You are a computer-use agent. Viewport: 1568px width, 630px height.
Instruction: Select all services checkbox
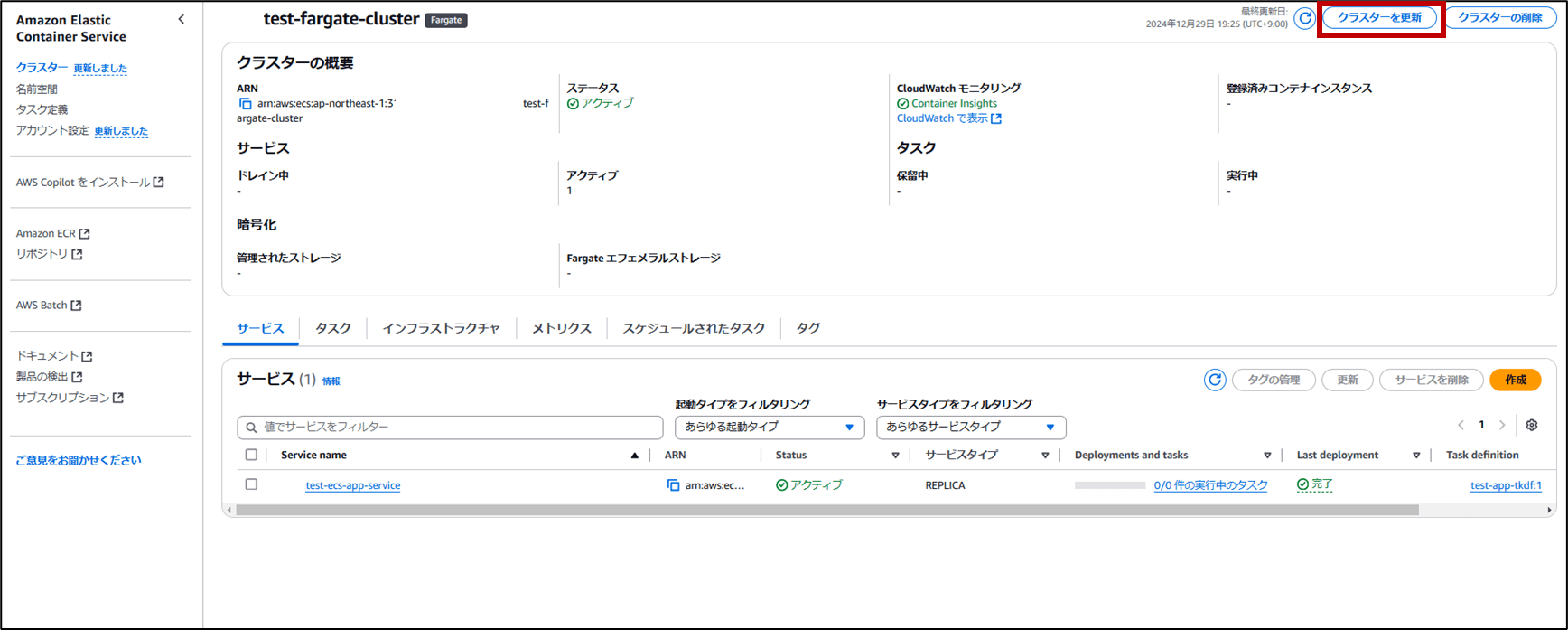click(x=251, y=455)
